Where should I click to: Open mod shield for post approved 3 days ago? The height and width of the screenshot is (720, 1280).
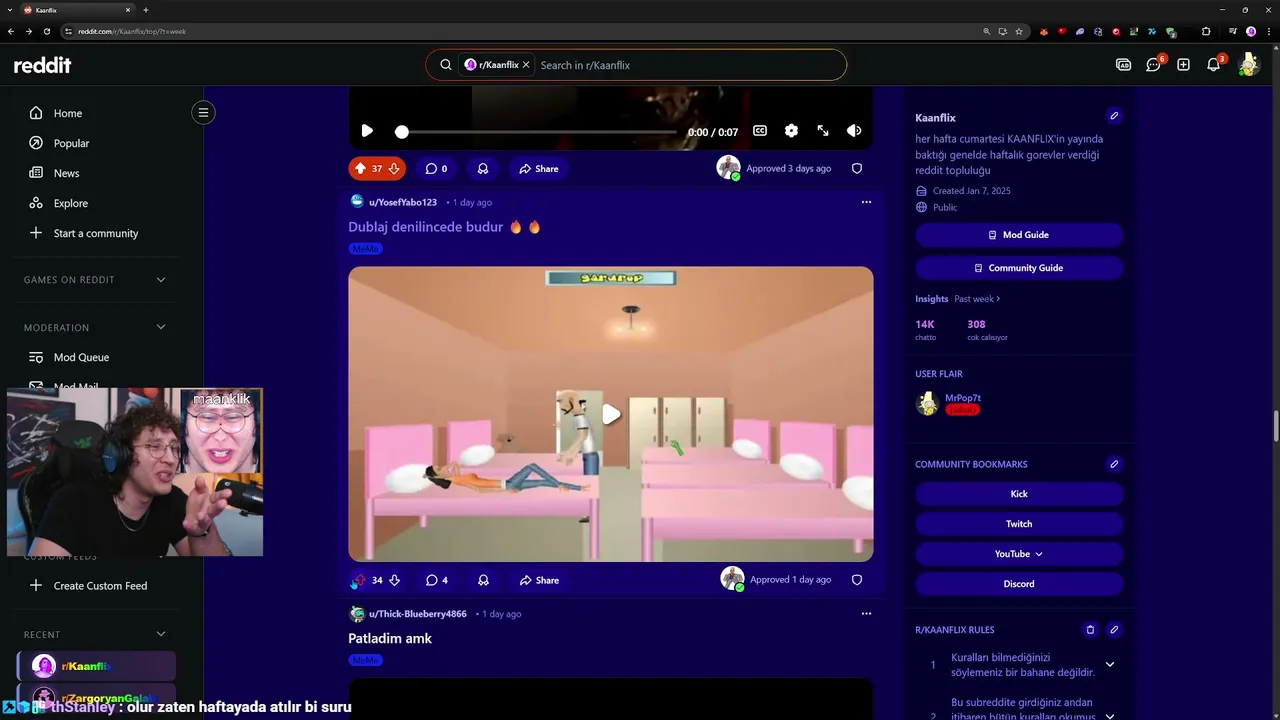pyautogui.click(x=857, y=169)
